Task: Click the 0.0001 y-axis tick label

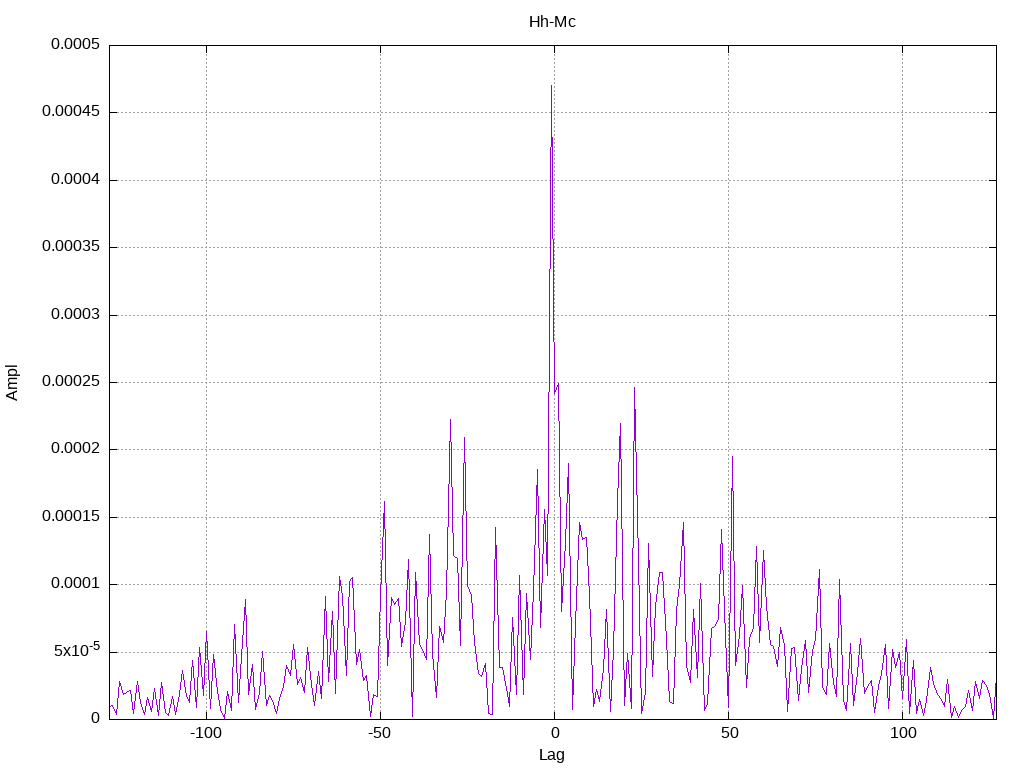Action: pyautogui.click(x=76, y=584)
